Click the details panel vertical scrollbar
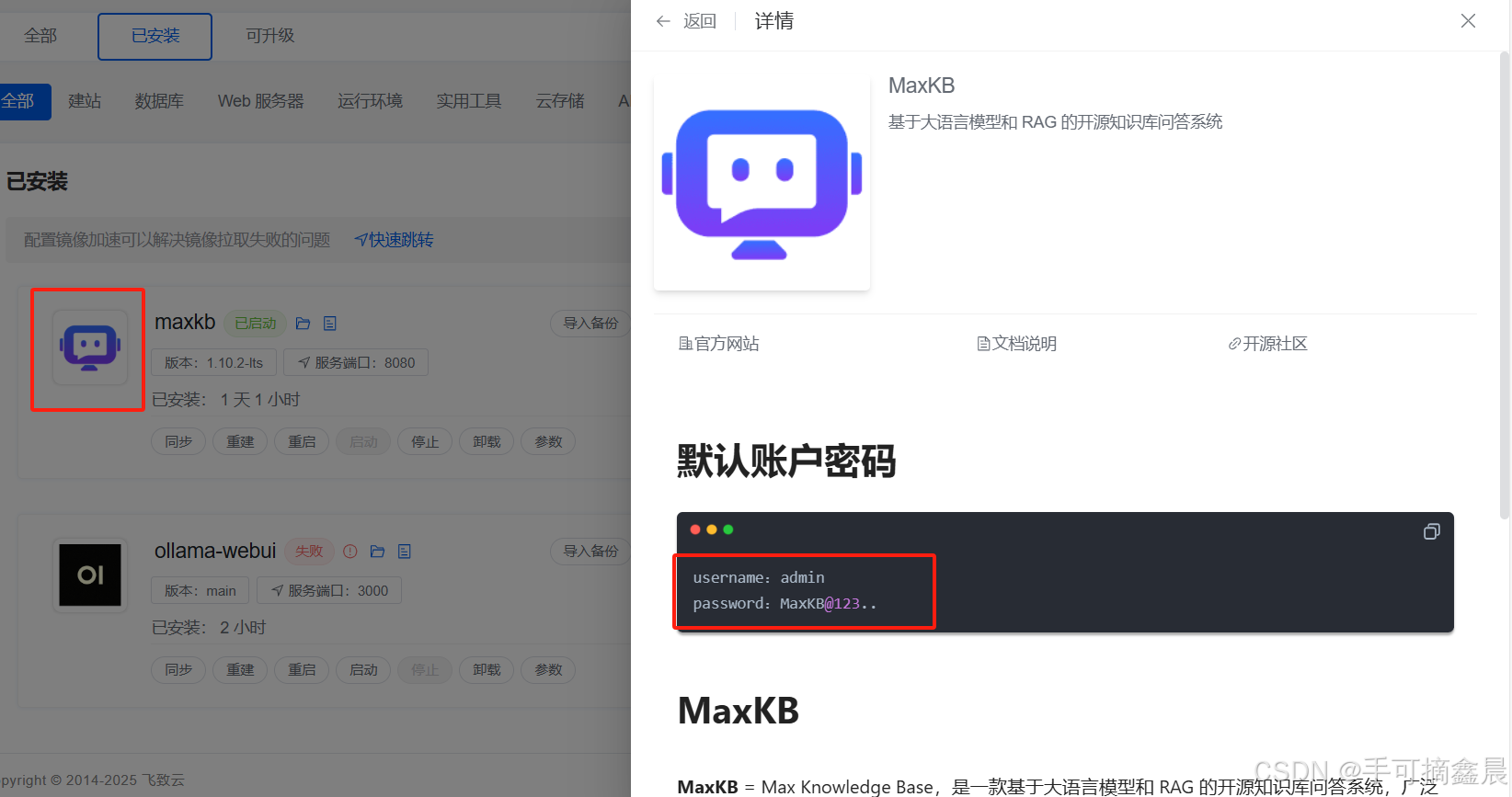The width and height of the screenshot is (1512, 797). click(x=1505, y=286)
